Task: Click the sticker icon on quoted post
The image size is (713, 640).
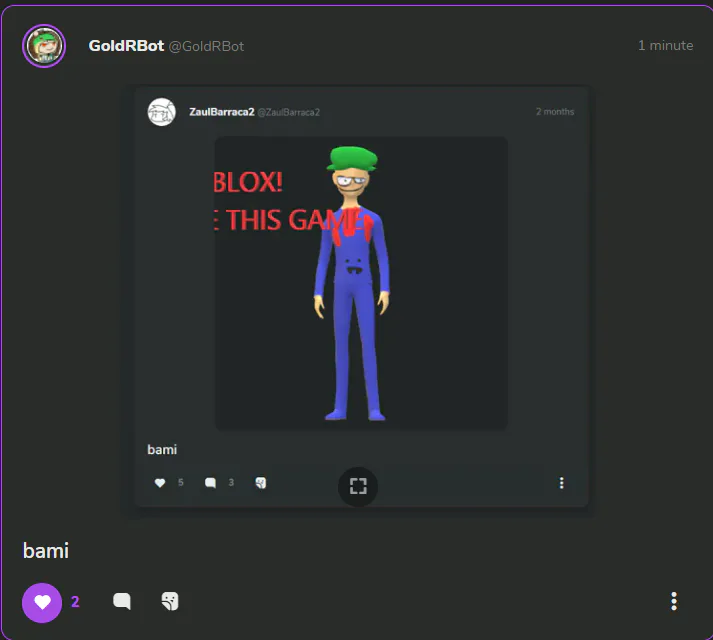Action: [261, 483]
